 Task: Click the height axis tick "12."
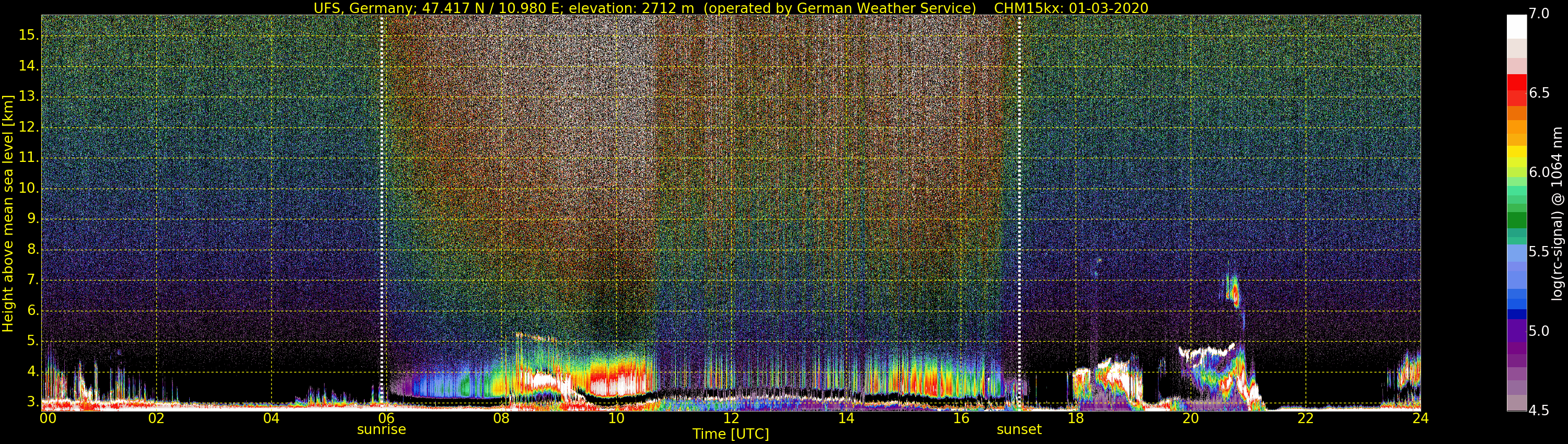(29, 127)
